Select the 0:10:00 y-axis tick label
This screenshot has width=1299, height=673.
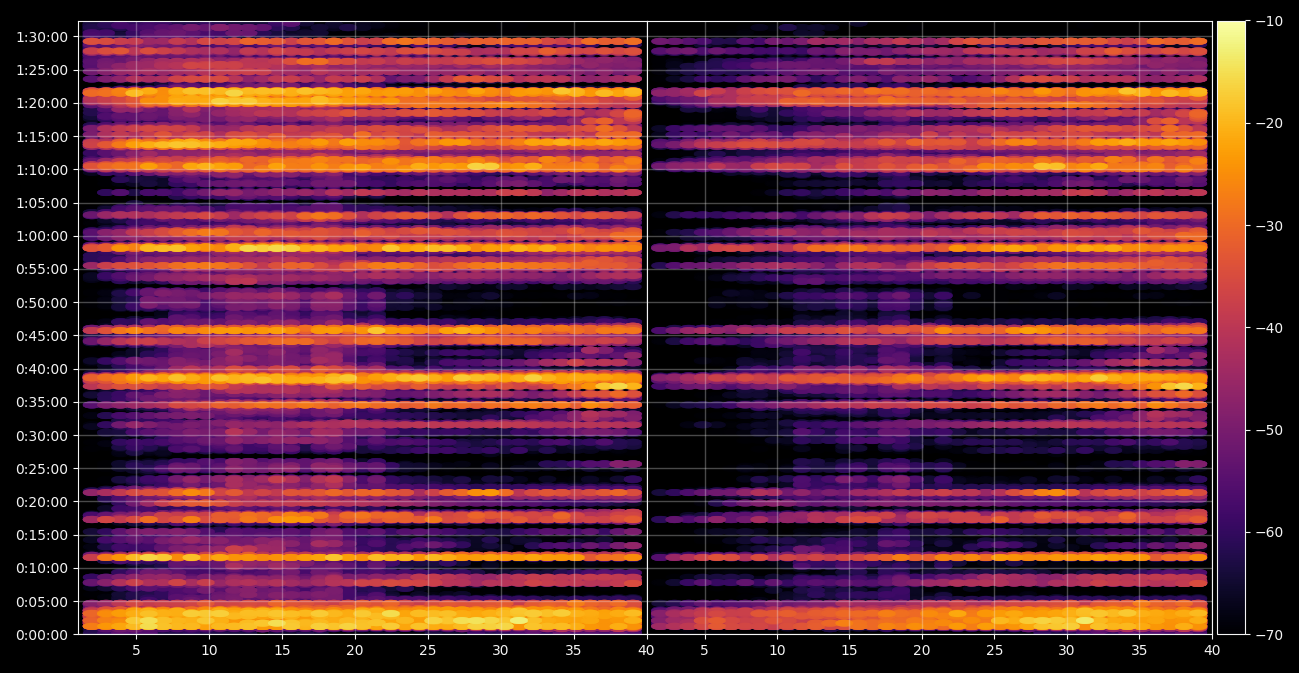click(x=43, y=568)
